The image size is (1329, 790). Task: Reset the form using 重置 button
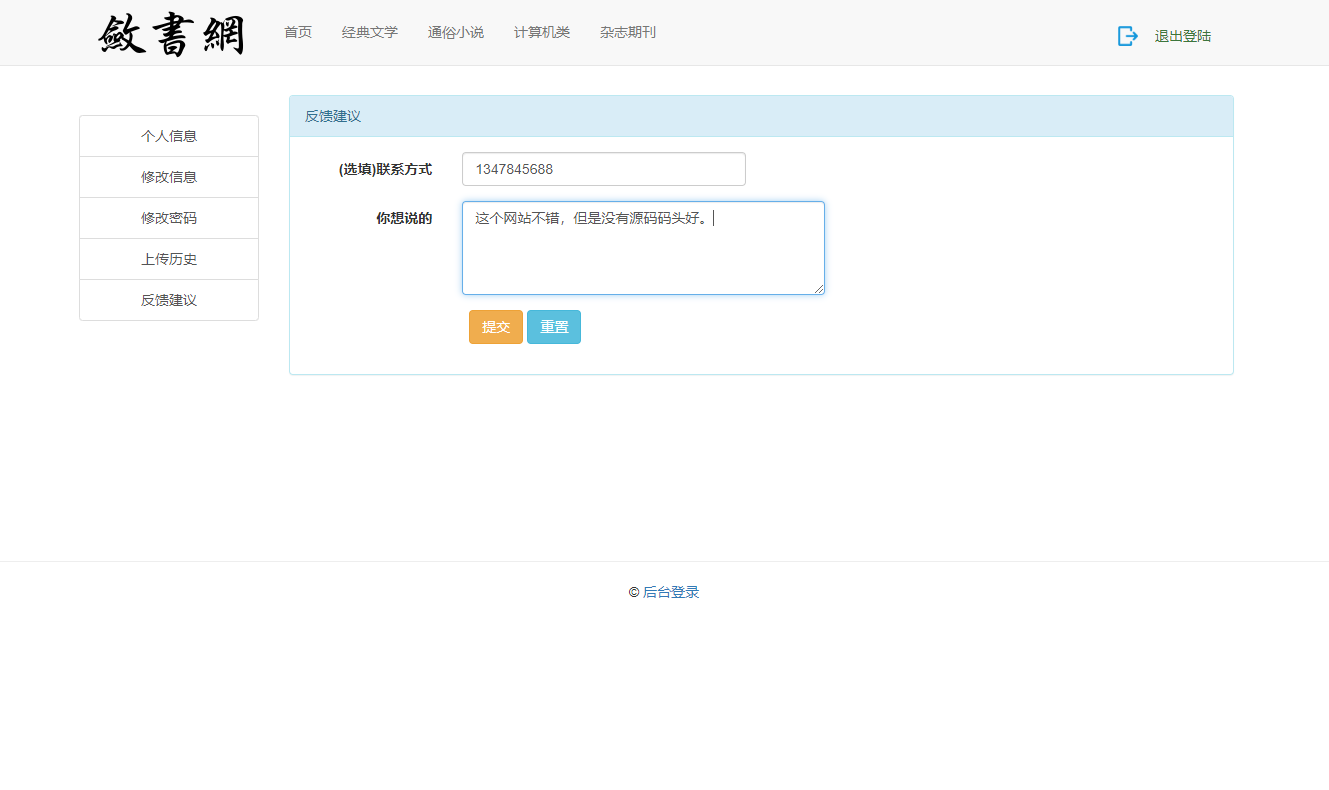click(x=554, y=326)
